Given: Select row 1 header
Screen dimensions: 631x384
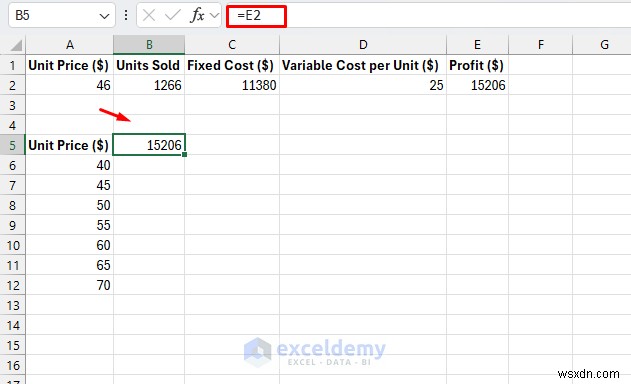Looking at the screenshot, I should click(12, 65).
